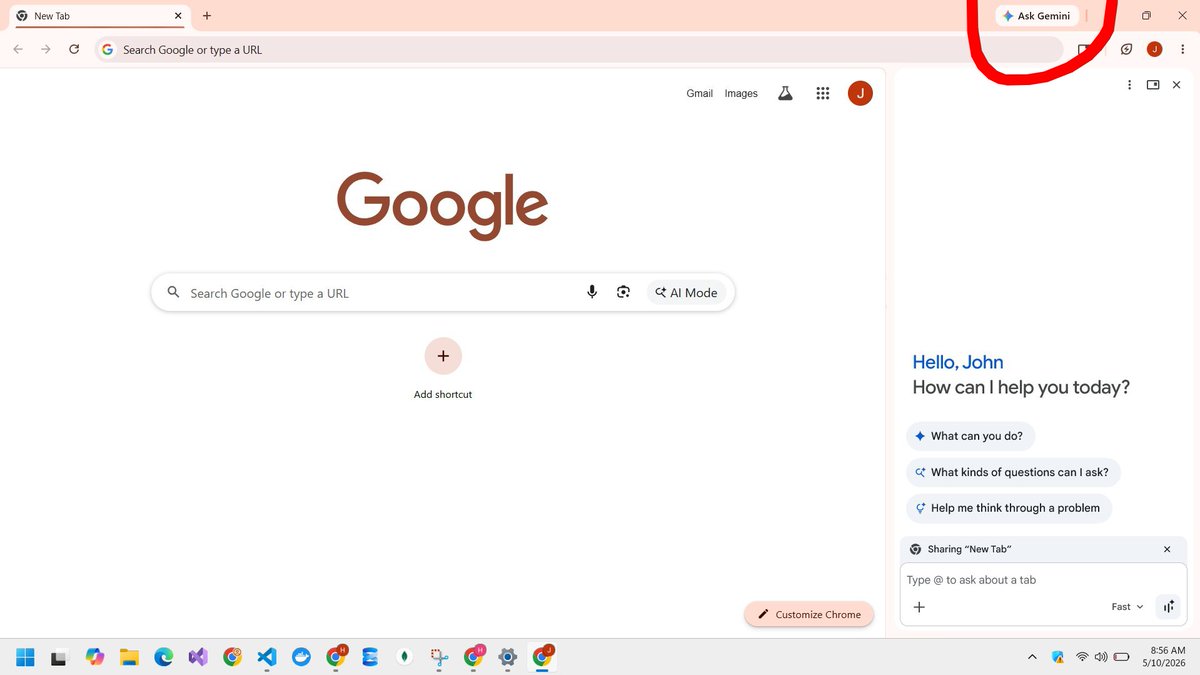Viewport: 1200px width, 675px height.
Task: Open a new browser tab with plus
Action: [207, 16]
